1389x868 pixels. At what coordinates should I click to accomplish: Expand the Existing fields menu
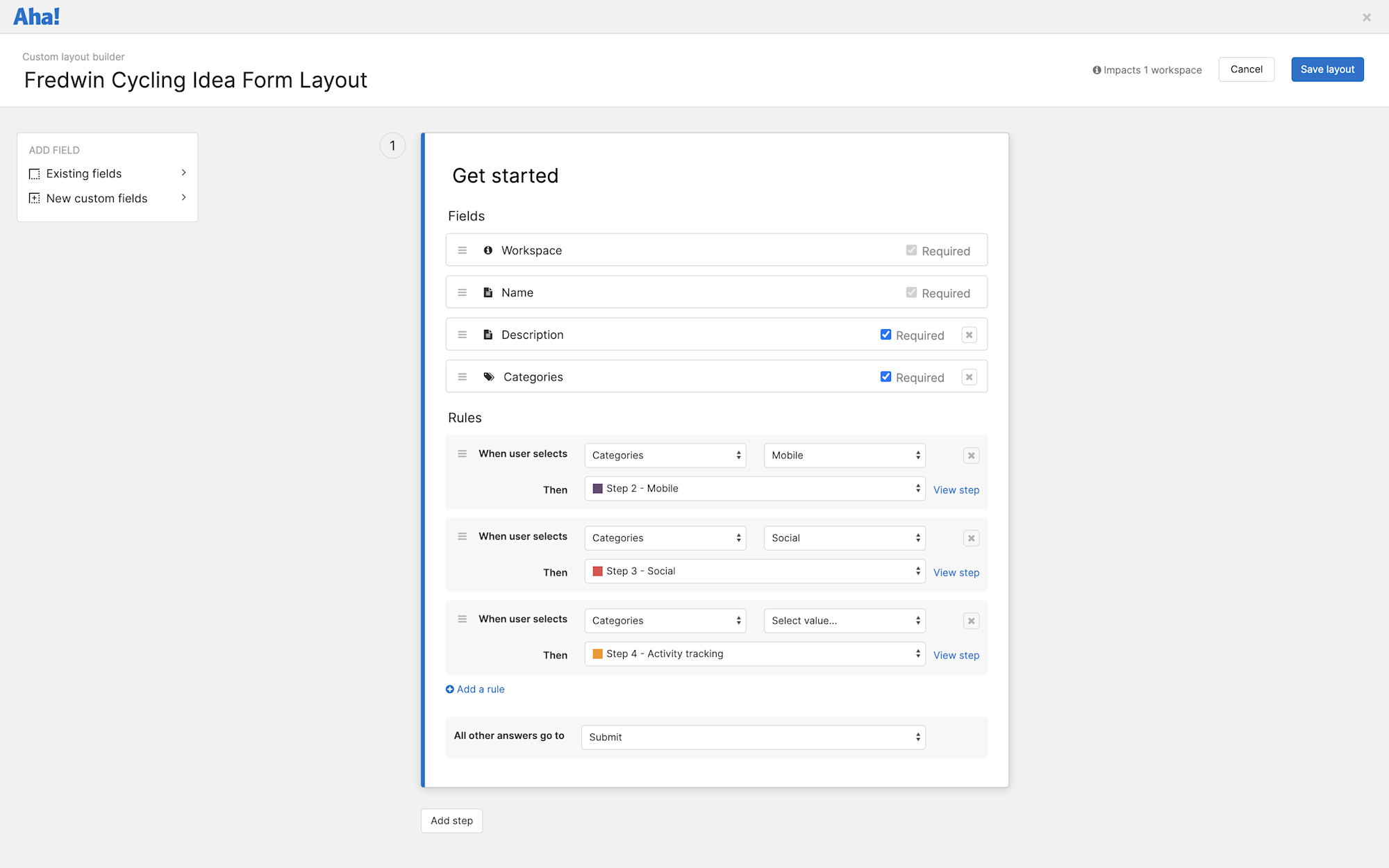[x=84, y=173]
